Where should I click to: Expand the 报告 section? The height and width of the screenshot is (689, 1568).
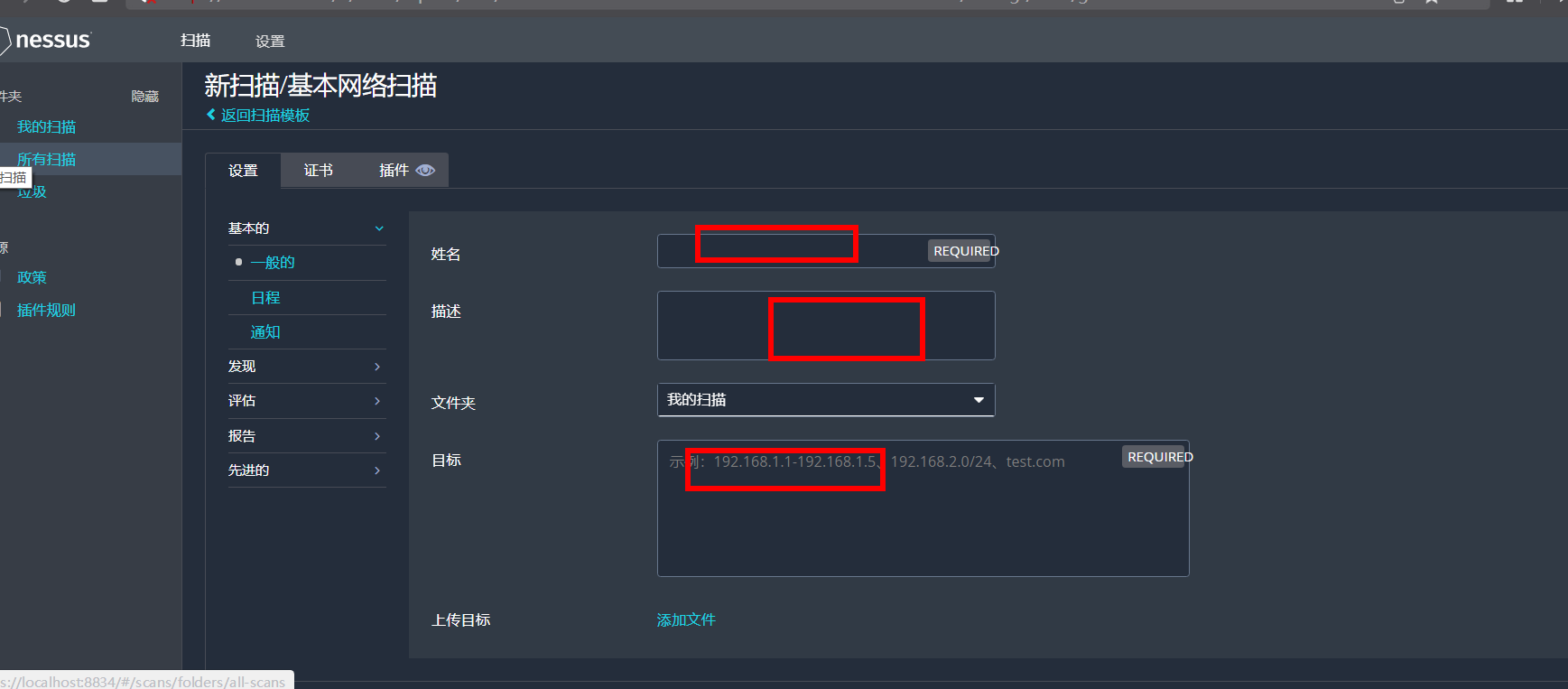pos(307,436)
